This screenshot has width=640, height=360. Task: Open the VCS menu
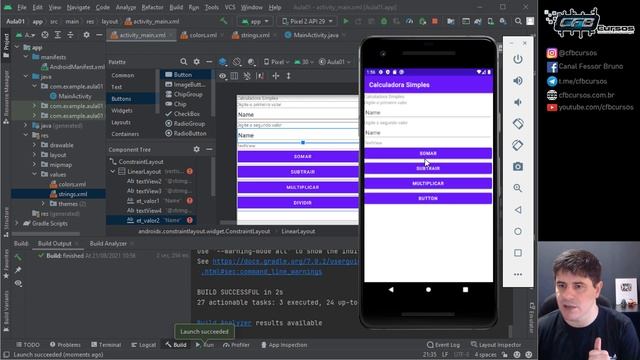[x=230, y=7]
